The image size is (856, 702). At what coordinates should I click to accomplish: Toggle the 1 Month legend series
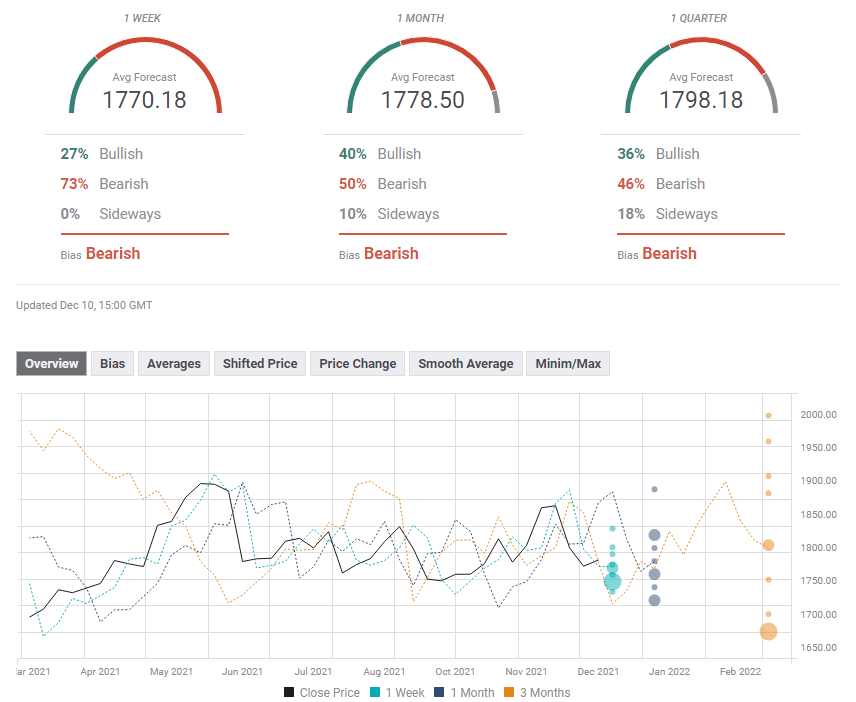pos(463,692)
